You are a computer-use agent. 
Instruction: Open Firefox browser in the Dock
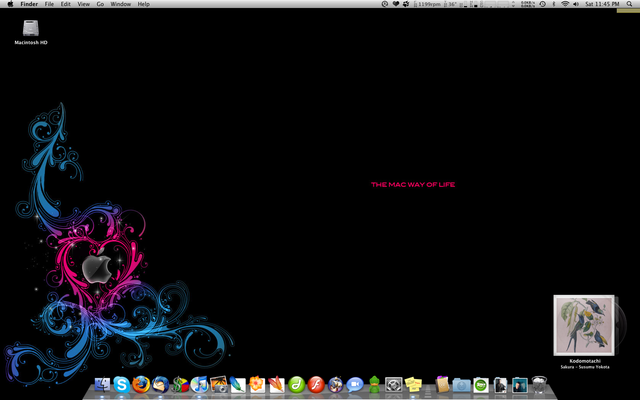pos(141,384)
